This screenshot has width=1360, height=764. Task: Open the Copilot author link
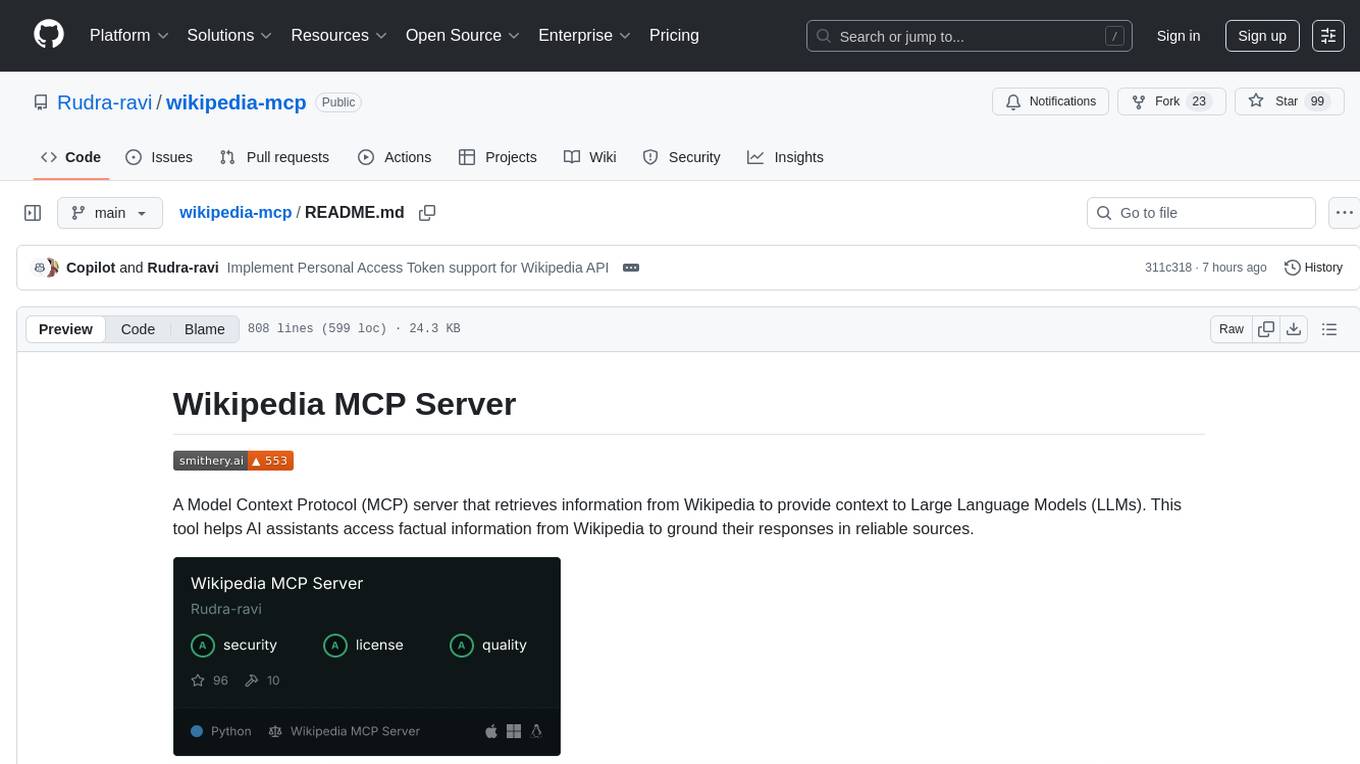click(x=91, y=267)
